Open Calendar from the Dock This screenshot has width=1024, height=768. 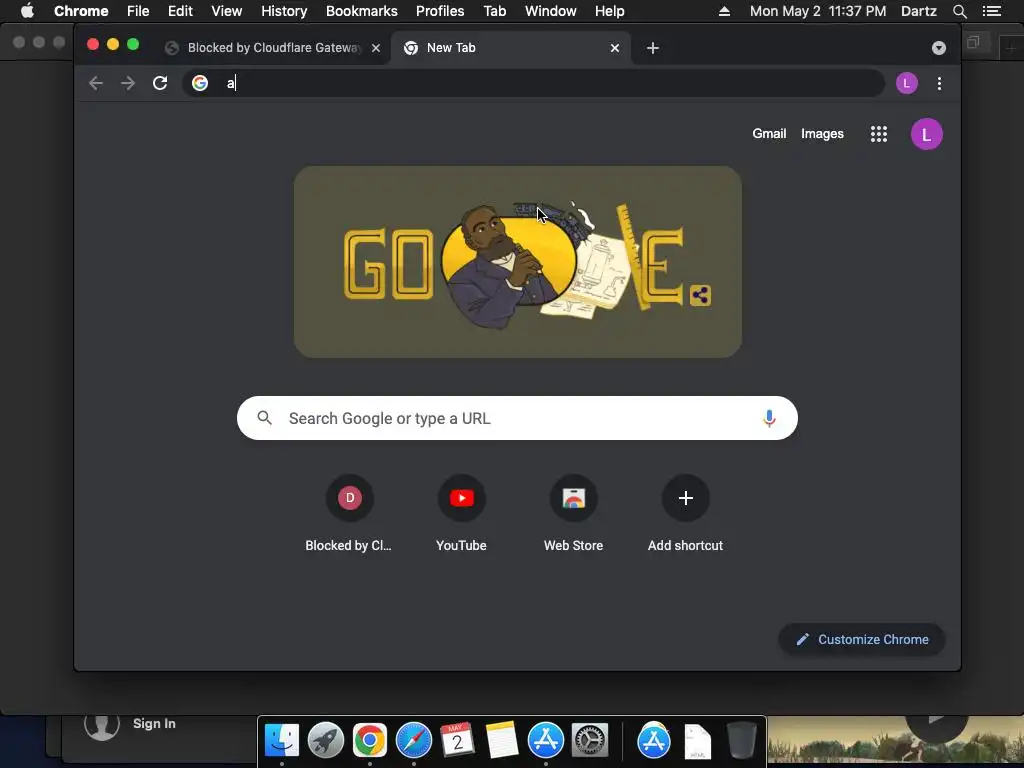457,741
